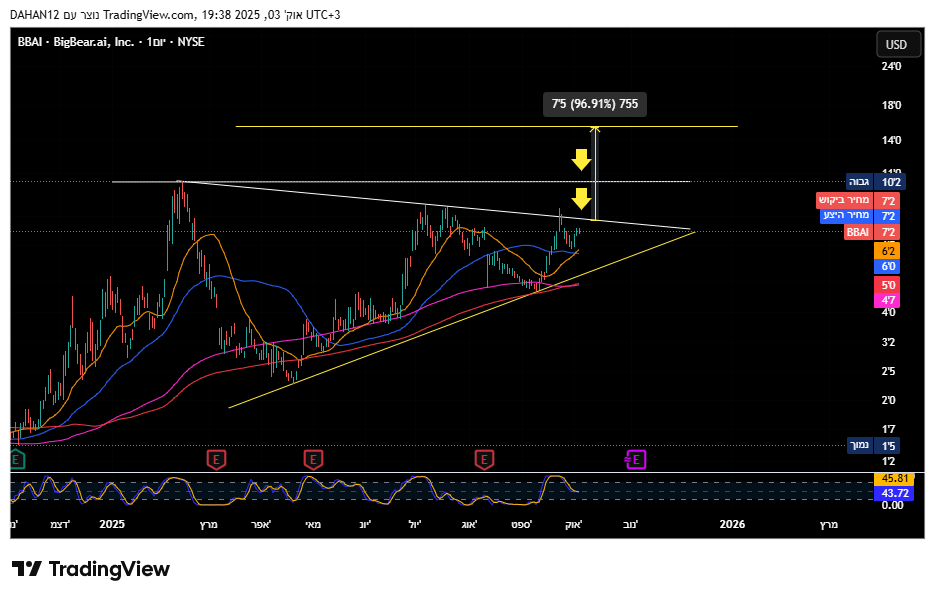Image resolution: width=935 pixels, height=599 pixels.
Task: Click the 2'0 price axis value
Action: pos(888,401)
